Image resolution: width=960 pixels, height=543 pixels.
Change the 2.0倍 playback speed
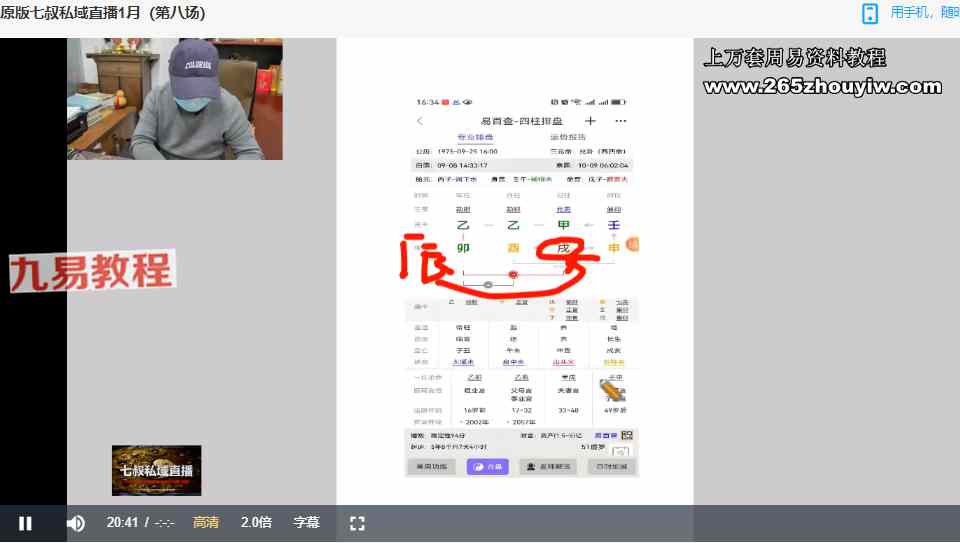(x=256, y=523)
